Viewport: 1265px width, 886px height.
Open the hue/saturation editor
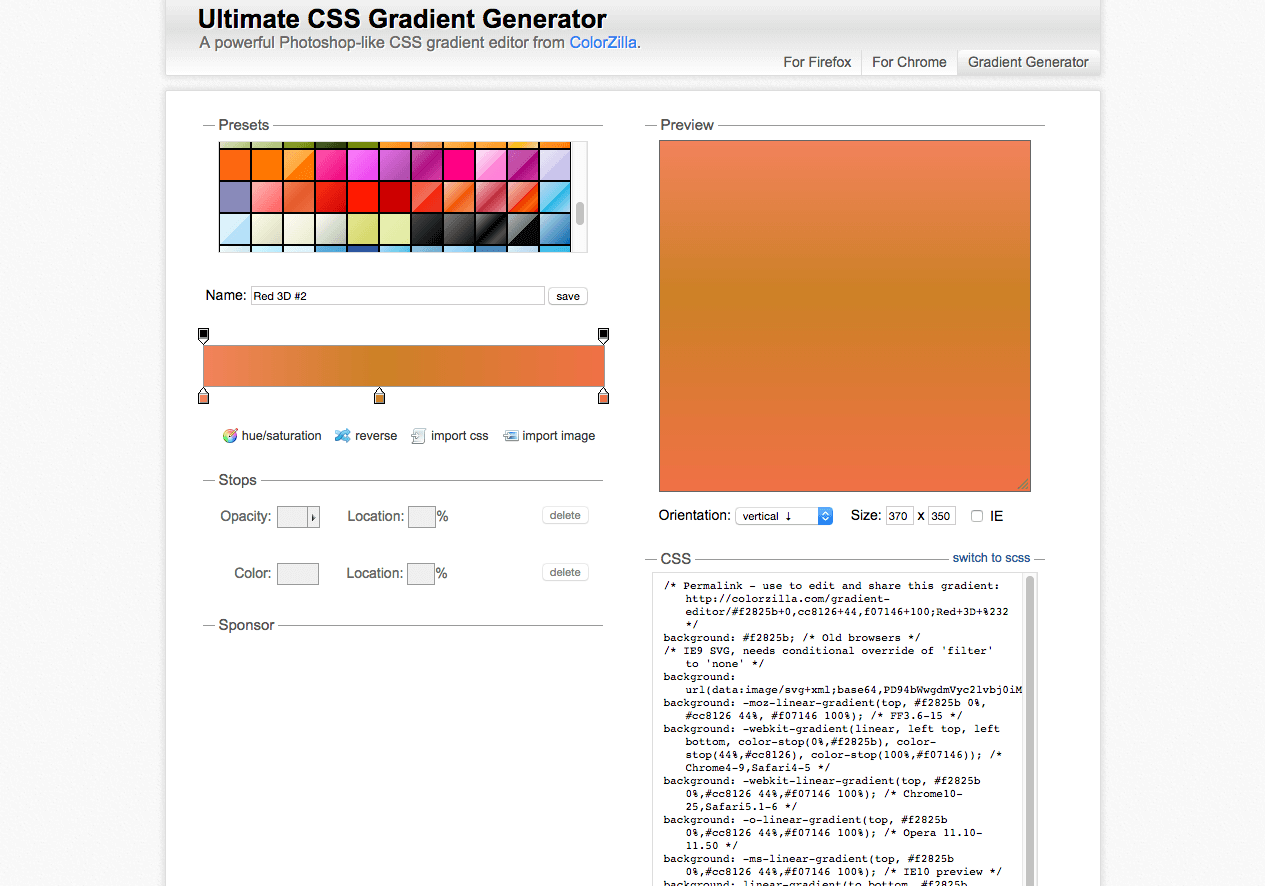tap(272, 435)
